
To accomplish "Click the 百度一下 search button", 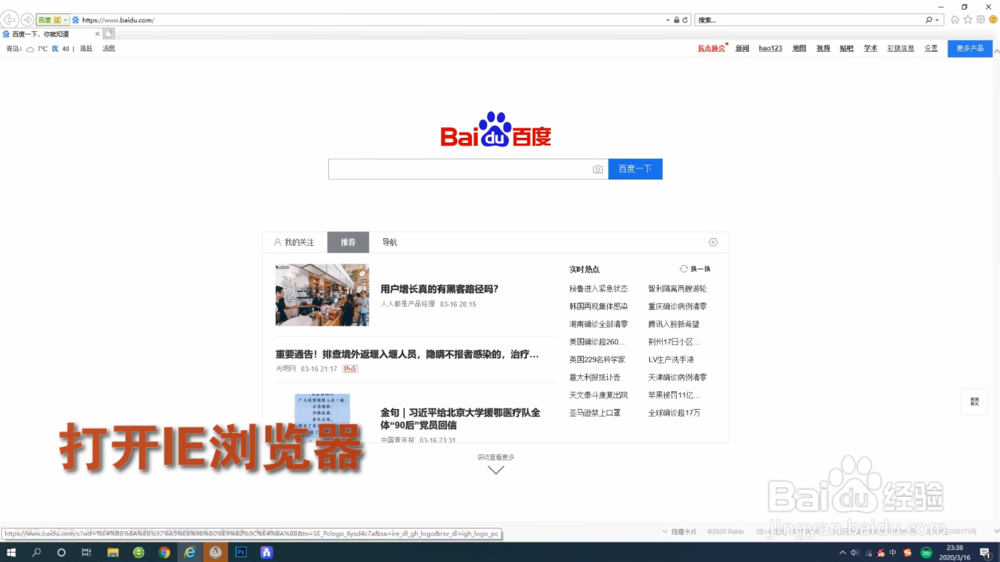I will tap(635, 169).
